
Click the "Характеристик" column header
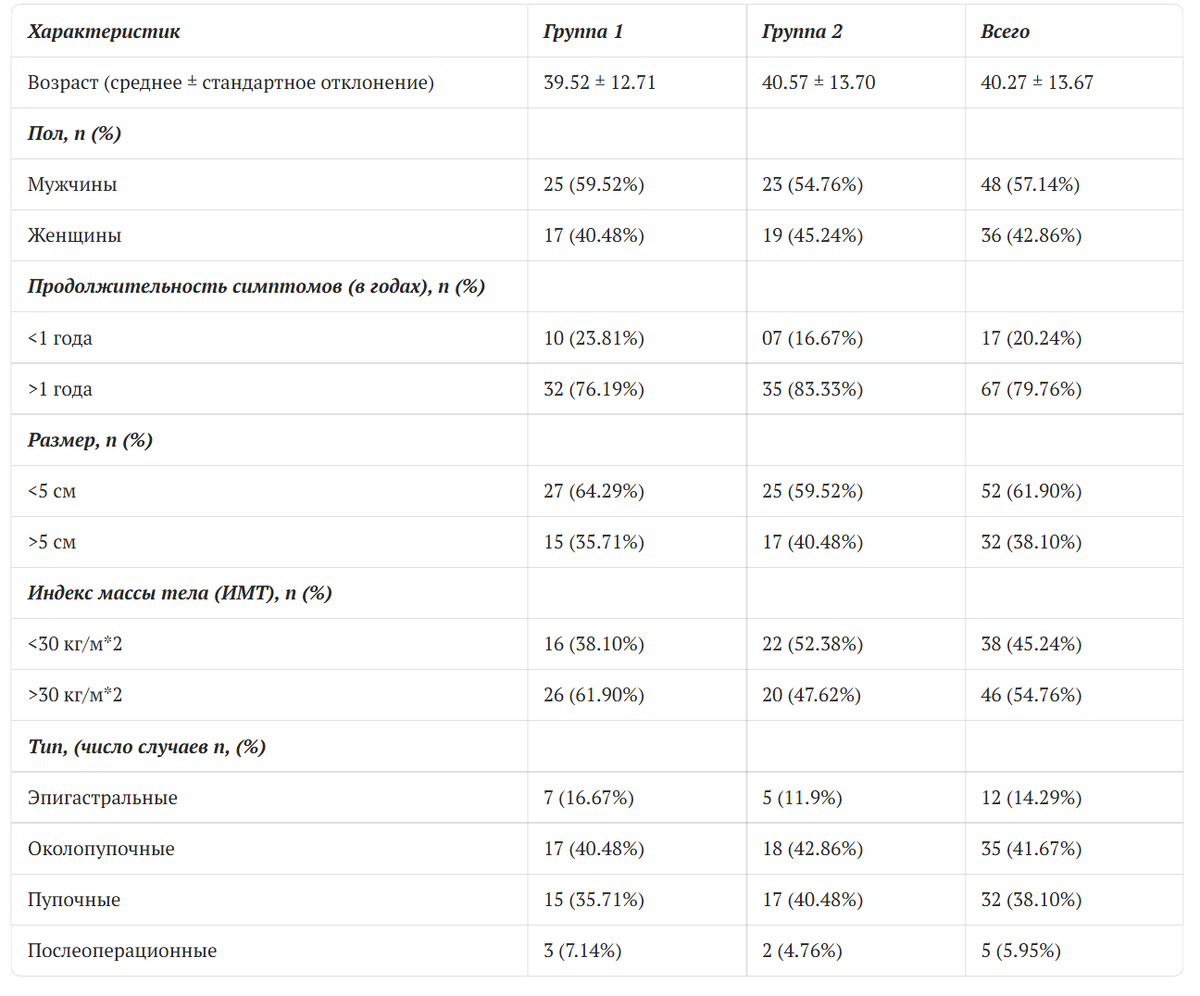pos(104,32)
